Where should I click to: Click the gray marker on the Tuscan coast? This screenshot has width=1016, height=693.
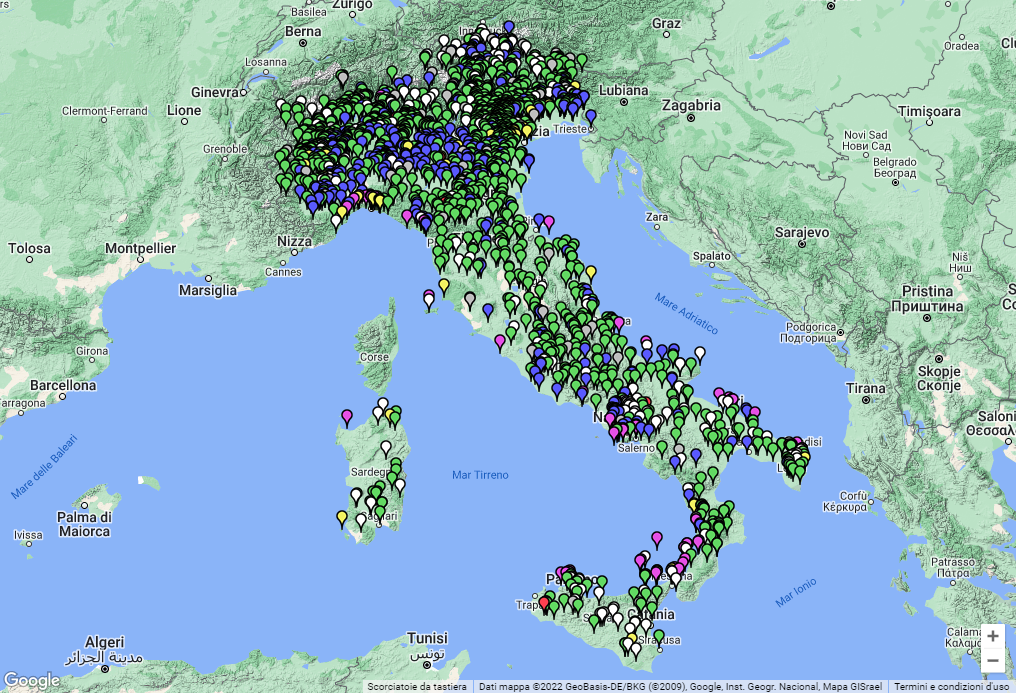click(x=470, y=299)
